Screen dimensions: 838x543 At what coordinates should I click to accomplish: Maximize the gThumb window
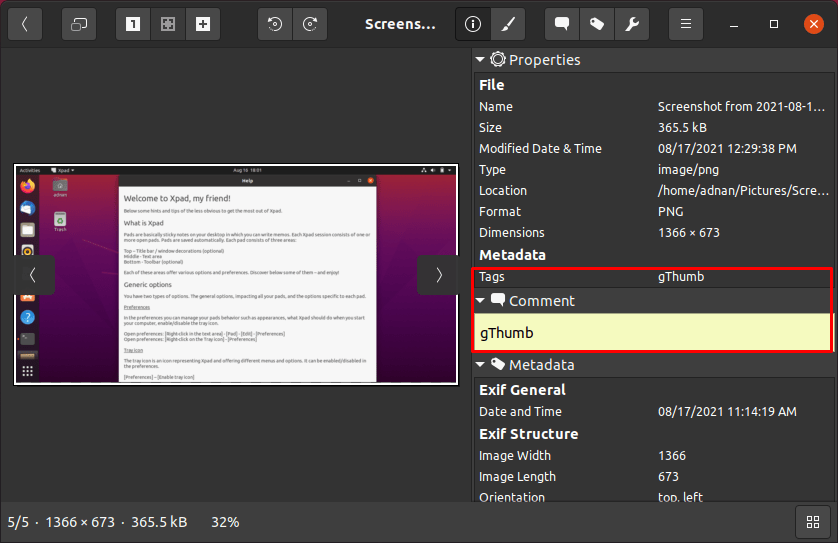[773, 24]
